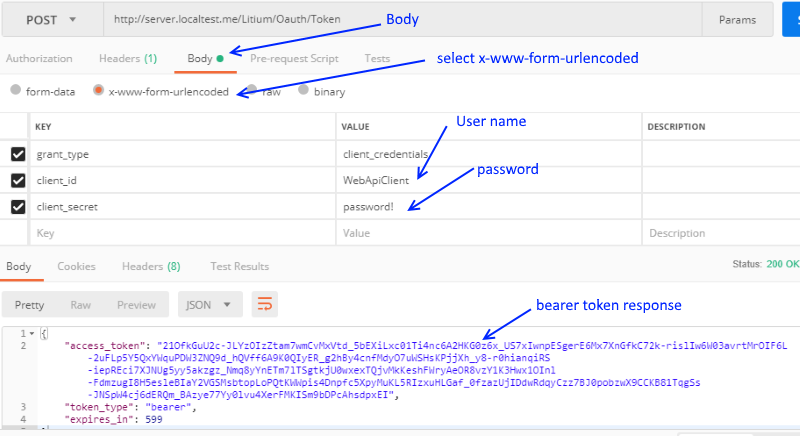Choose the raw body radio button
Screen dimensions: 800x436
(252, 90)
